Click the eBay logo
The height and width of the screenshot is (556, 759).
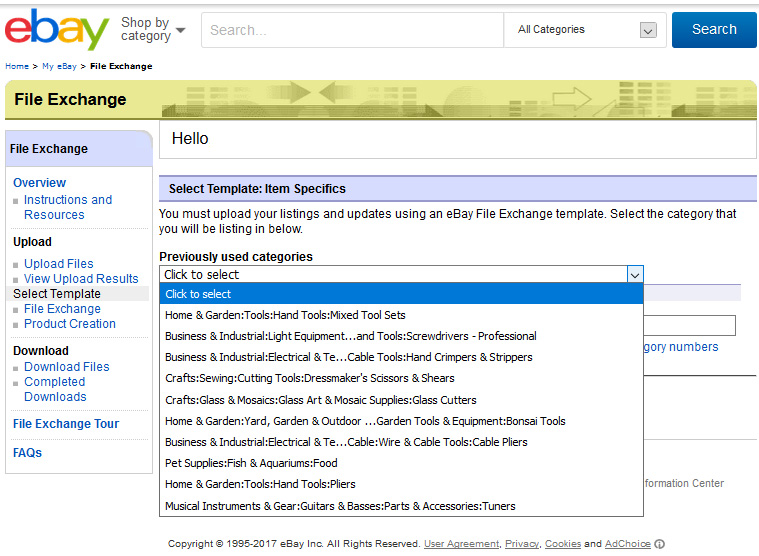click(x=57, y=30)
